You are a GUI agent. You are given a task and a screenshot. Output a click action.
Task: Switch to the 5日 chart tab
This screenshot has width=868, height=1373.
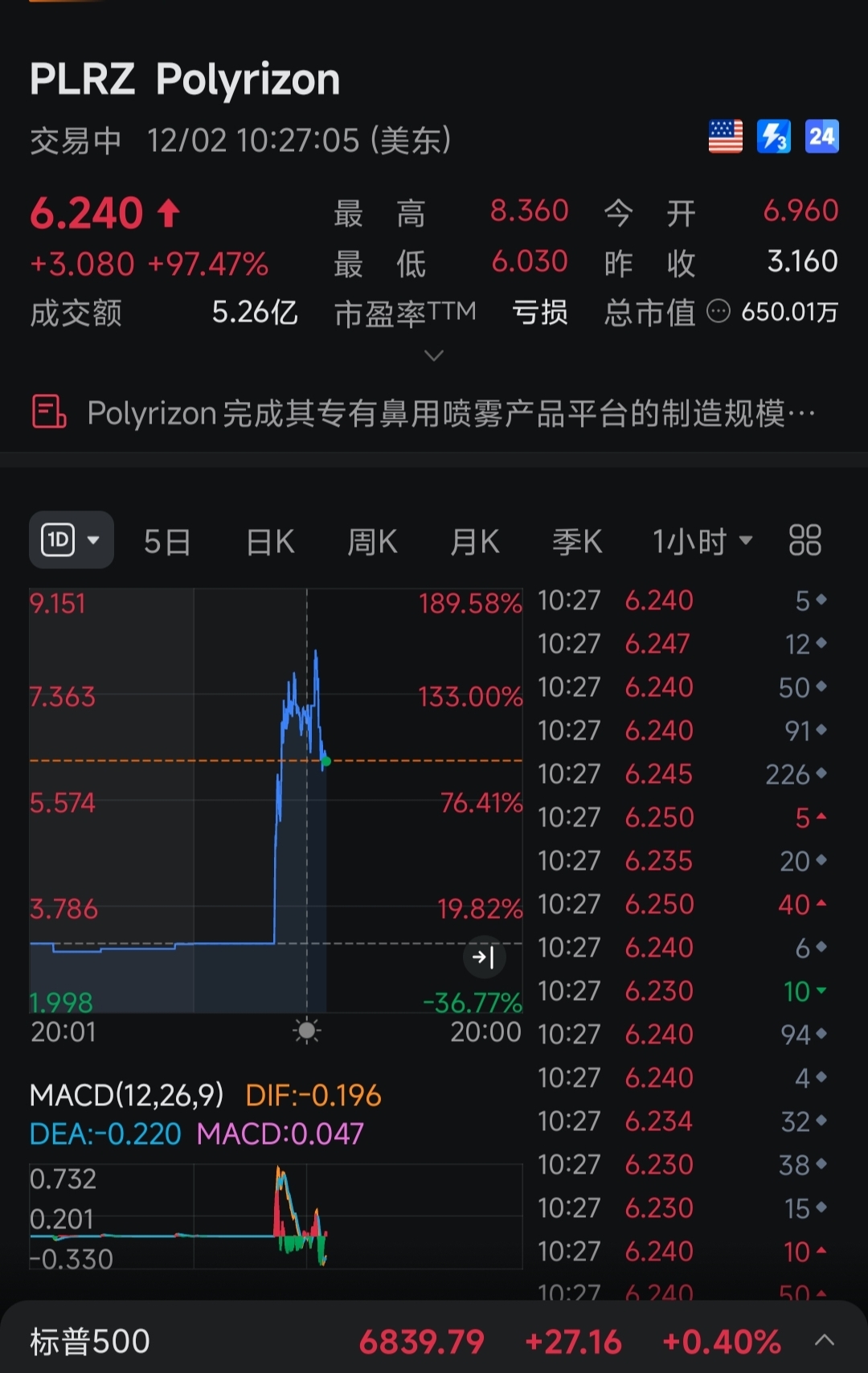click(x=167, y=542)
